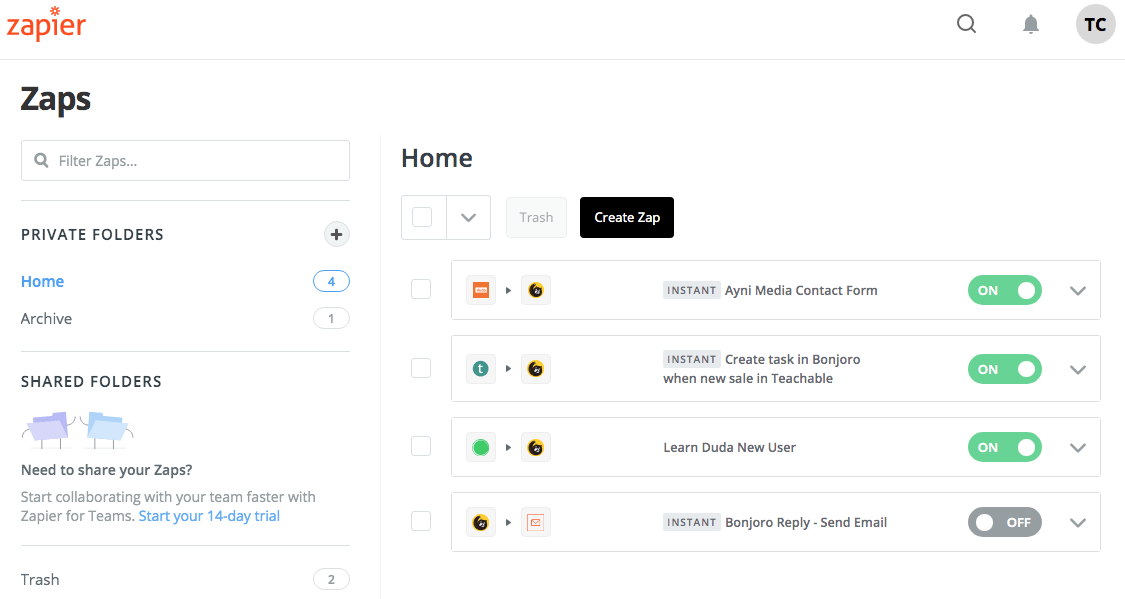Click the INSTANT badge on Bonjoro Reply zap
Screen dimensions: 1125x599
point(692,522)
